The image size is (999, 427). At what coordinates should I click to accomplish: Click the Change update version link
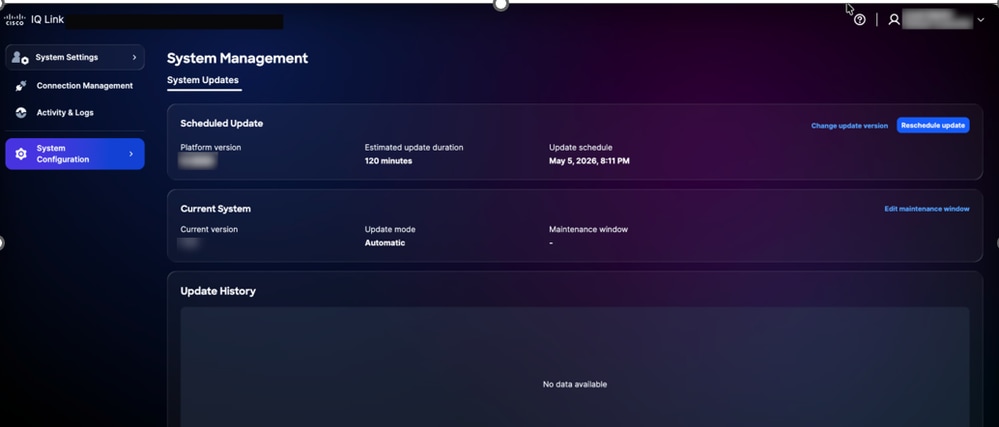[849, 126]
